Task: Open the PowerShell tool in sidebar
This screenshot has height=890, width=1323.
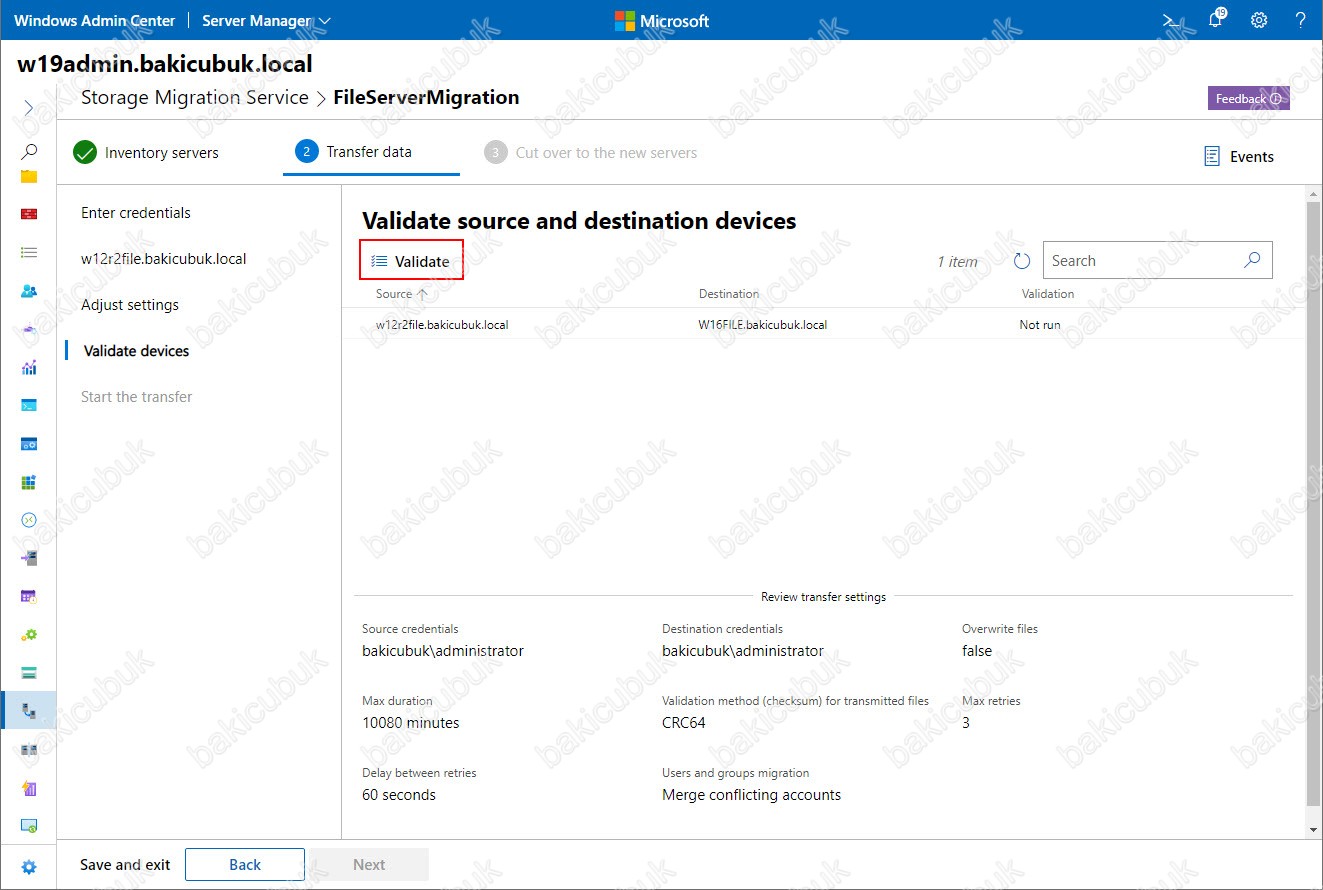Action: (x=29, y=405)
